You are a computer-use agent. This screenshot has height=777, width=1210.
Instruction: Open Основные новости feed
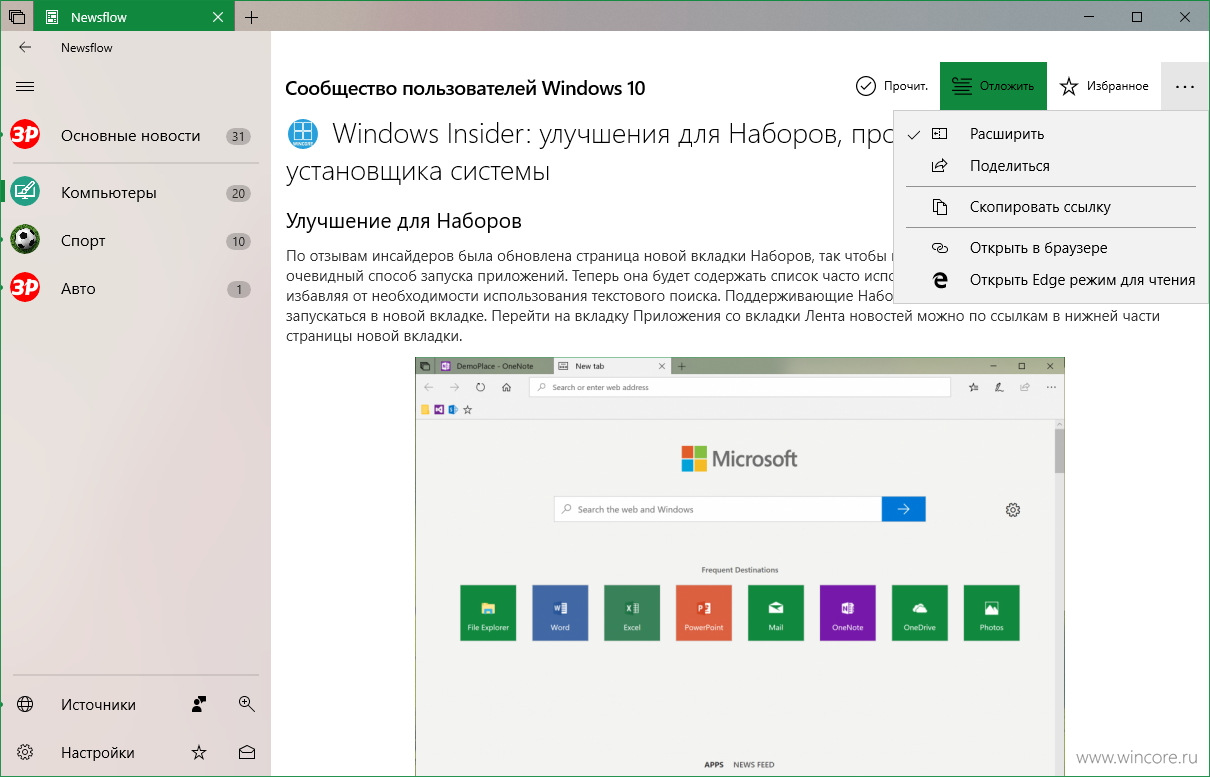[135, 135]
